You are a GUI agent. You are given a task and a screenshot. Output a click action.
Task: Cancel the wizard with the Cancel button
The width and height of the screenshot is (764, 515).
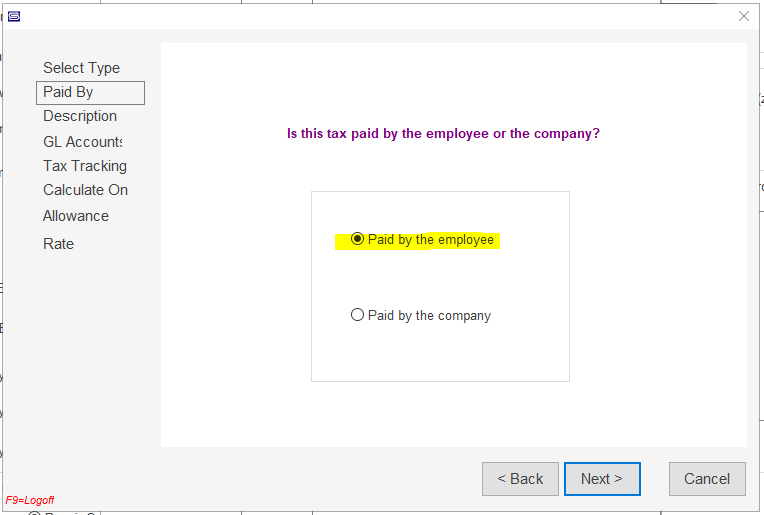707,479
